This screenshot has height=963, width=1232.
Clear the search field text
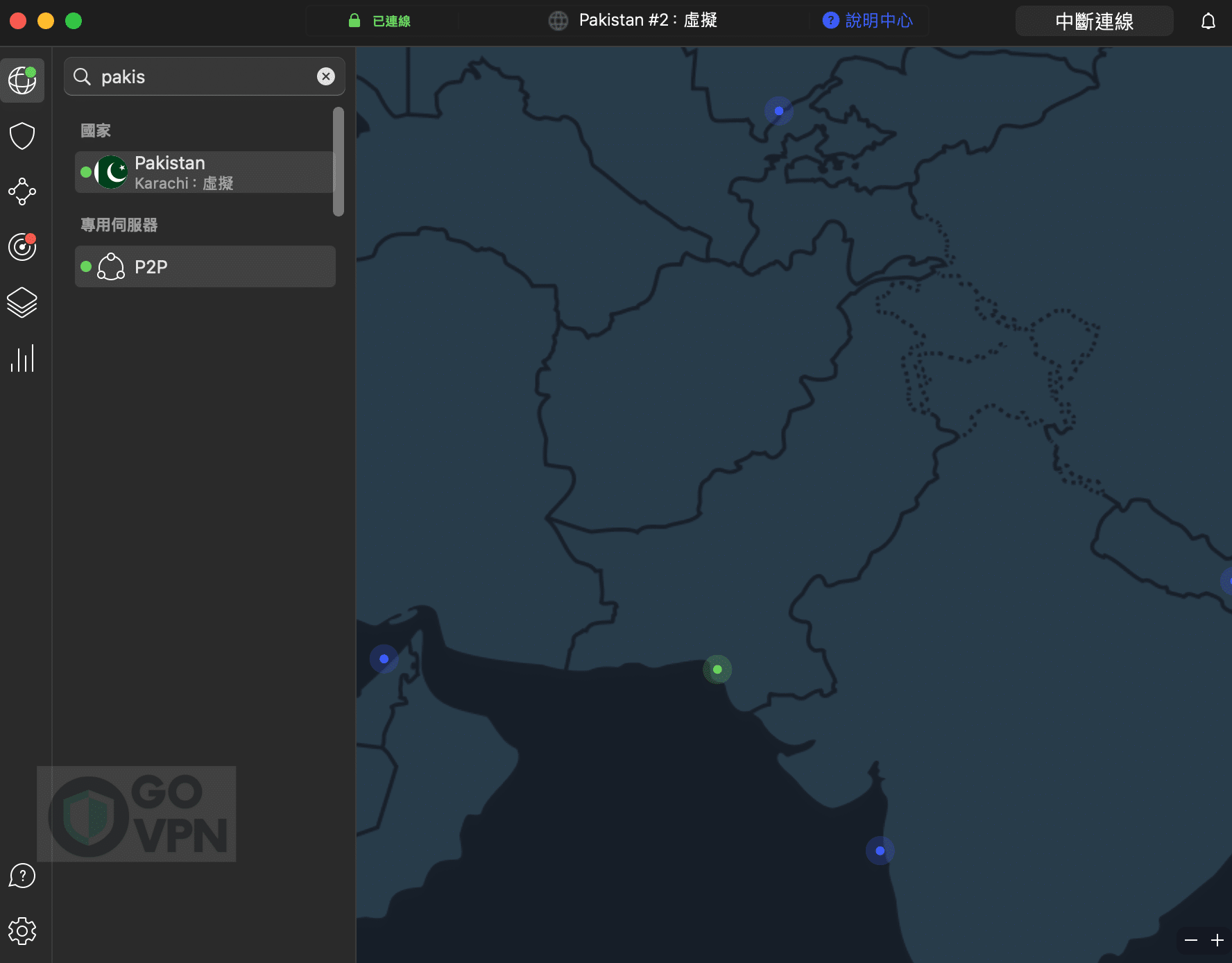coord(326,76)
